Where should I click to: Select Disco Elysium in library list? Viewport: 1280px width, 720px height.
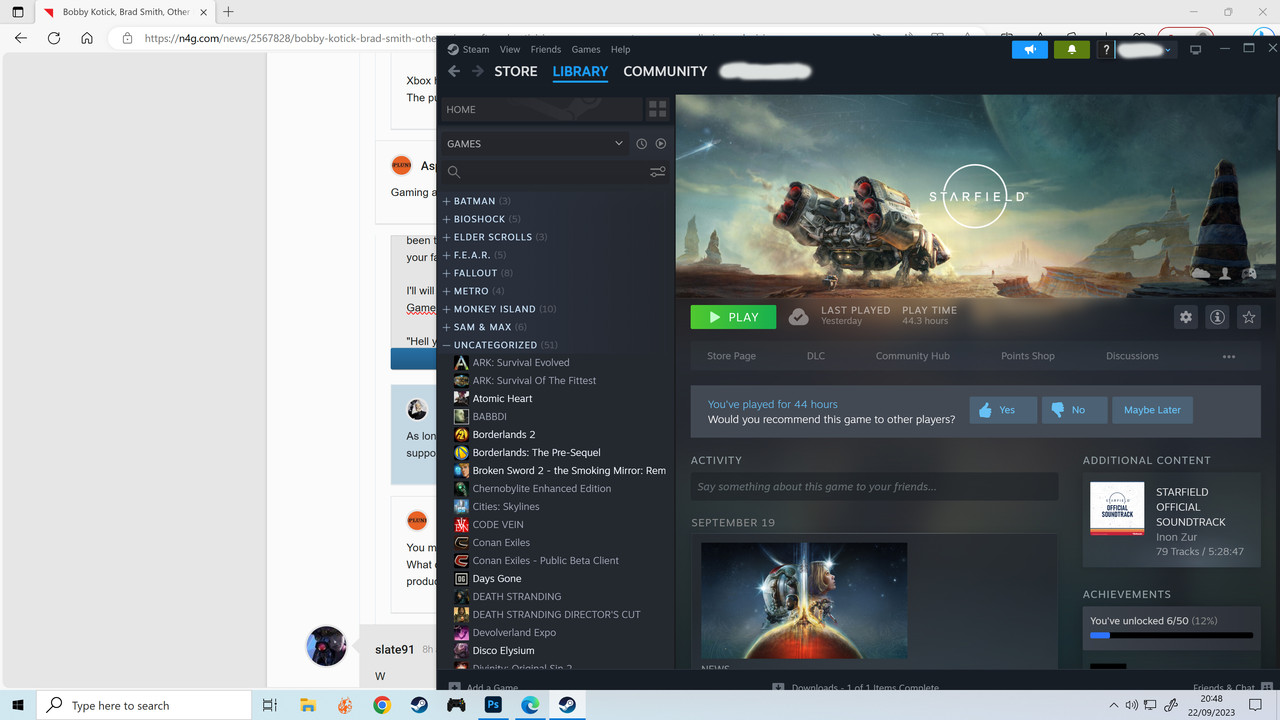point(503,651)
